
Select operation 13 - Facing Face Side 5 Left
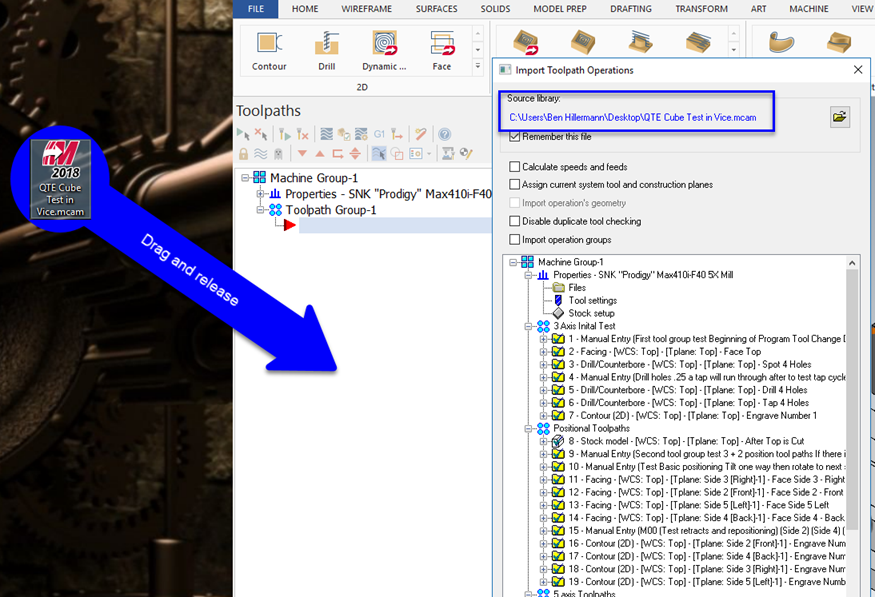pos(699,505)
